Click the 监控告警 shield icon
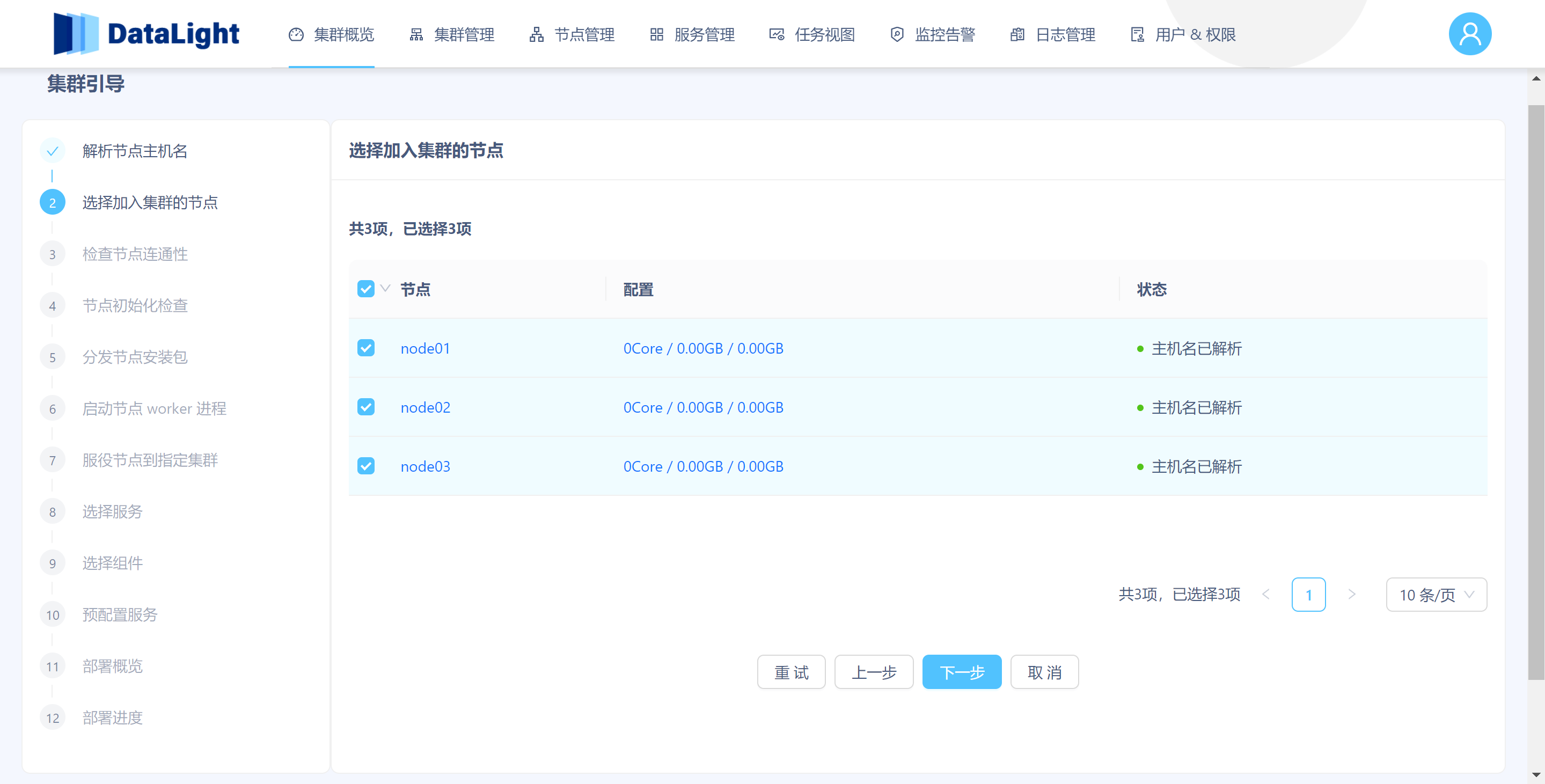 897,35
